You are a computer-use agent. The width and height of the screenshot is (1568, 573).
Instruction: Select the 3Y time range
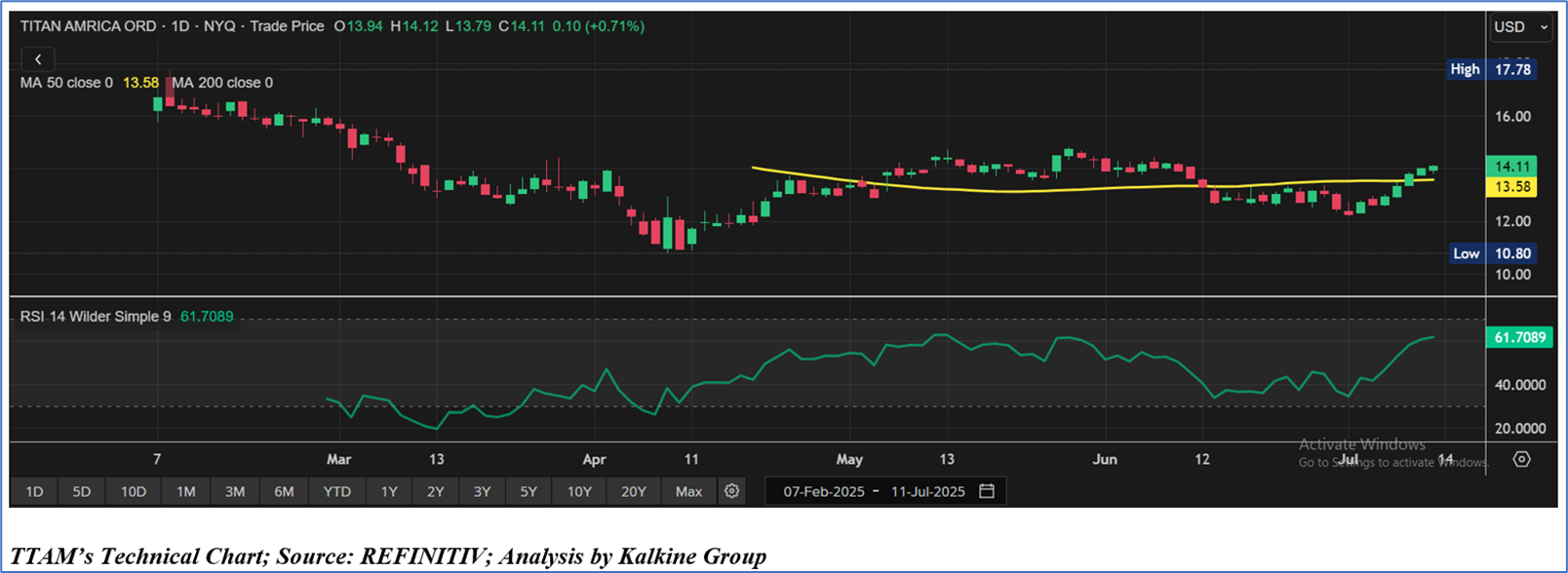point(483,491)
